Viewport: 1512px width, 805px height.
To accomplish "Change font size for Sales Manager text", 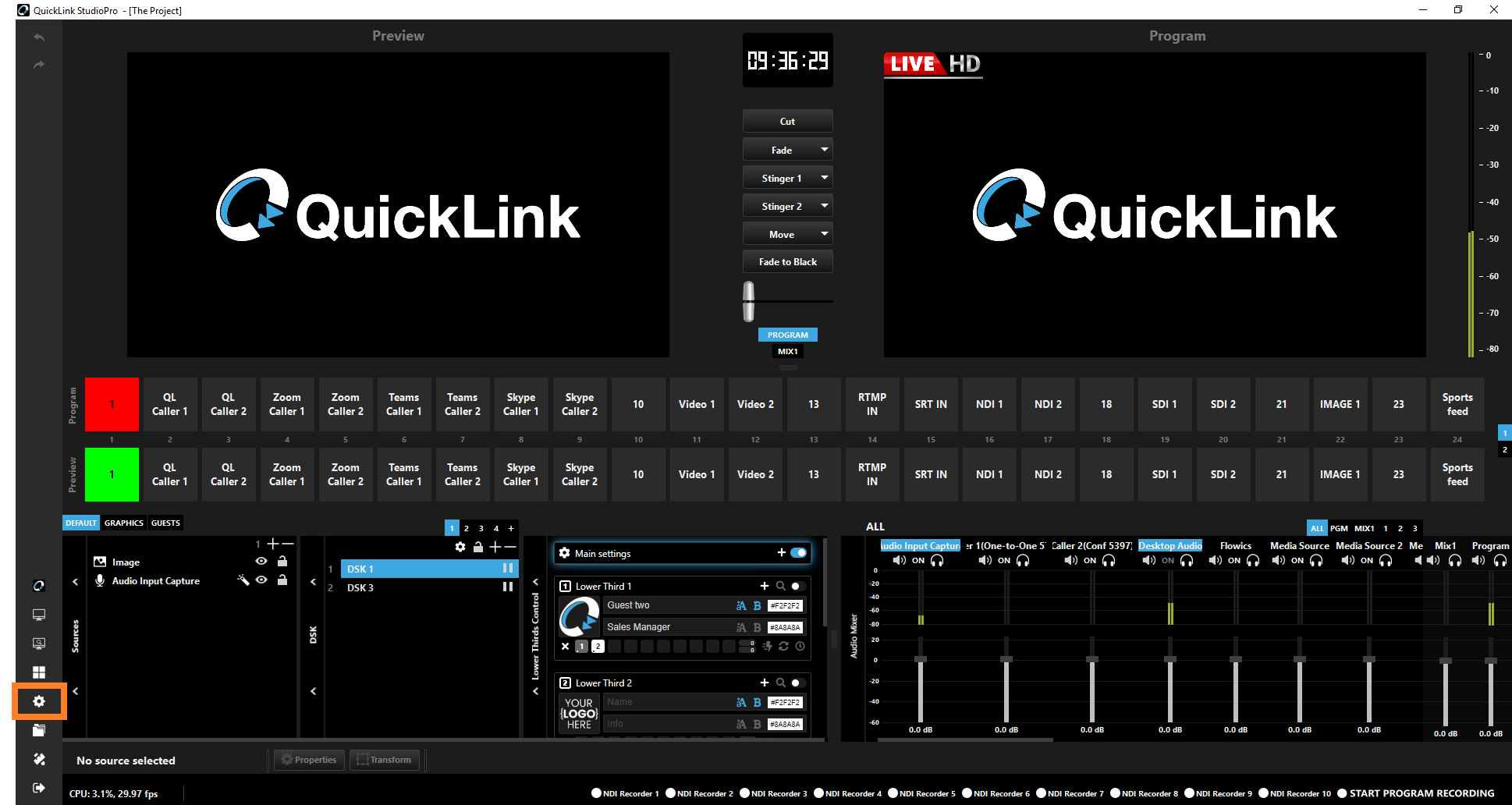I will pos(741,627).
